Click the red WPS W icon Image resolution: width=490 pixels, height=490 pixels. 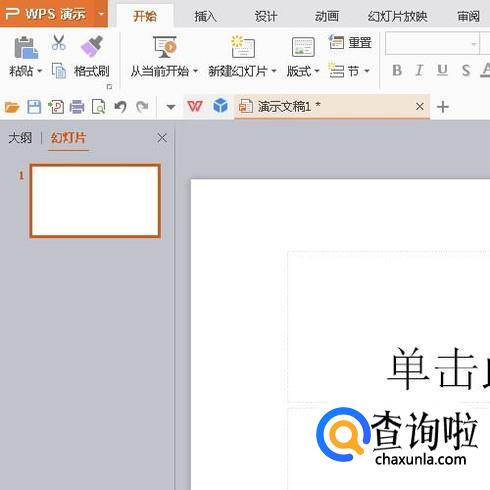pyautogui.click(x=195, y=106)
